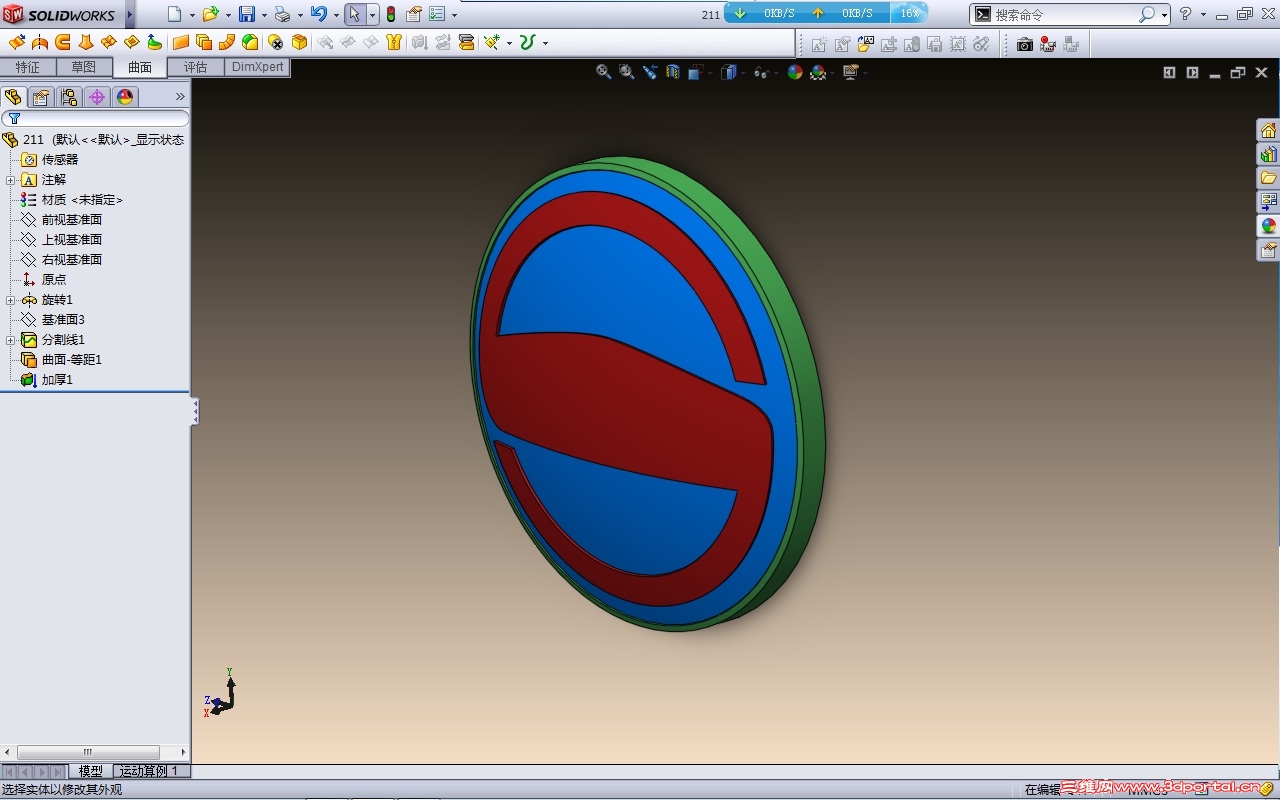The width and height of the screenshot is (1280, 800).
Task: Open the Edit Appearance color ball icon
Action: pyautogui.click(x=795, y=72)
